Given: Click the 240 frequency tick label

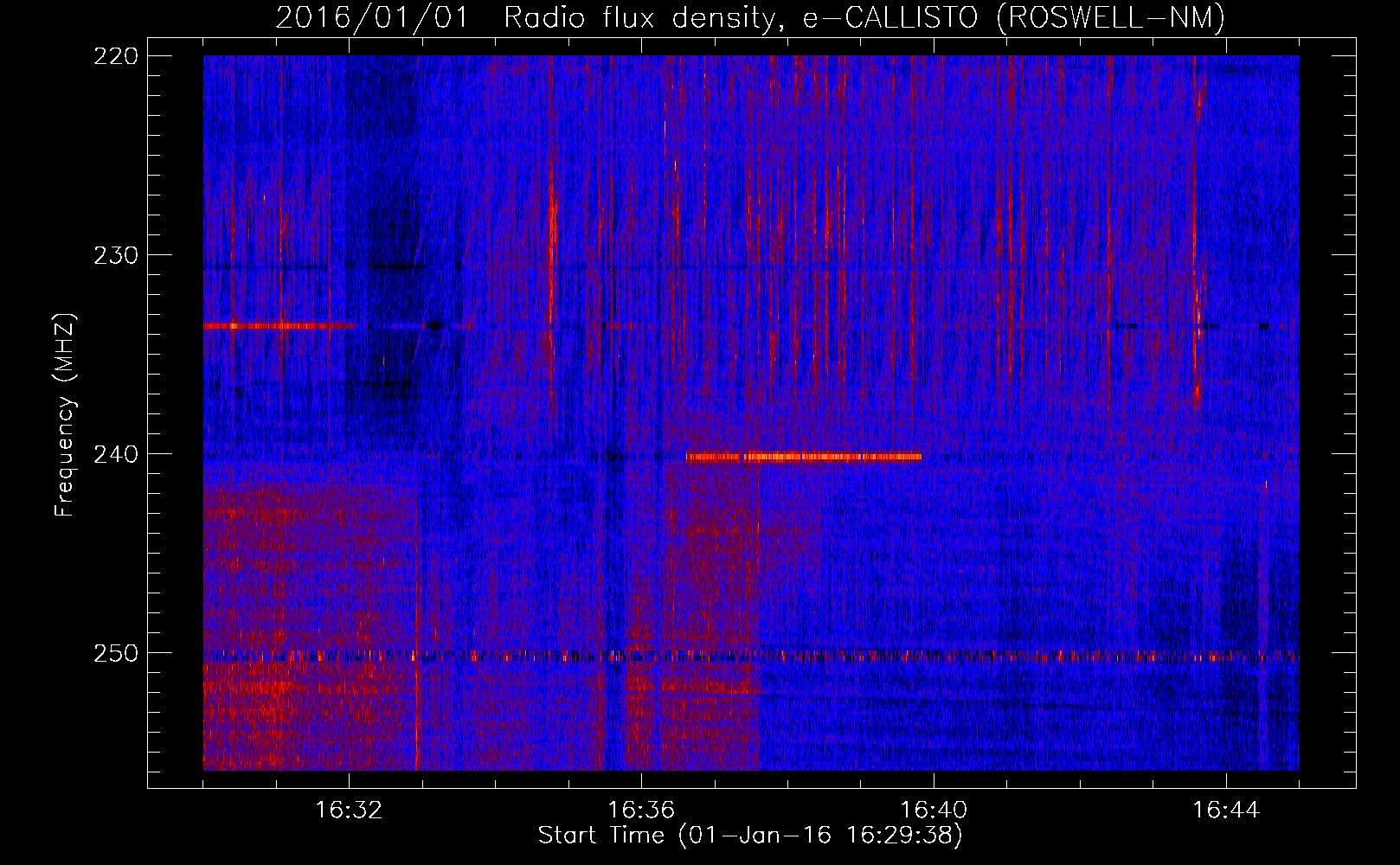Looking at the screenshot, I should (115, 453).
